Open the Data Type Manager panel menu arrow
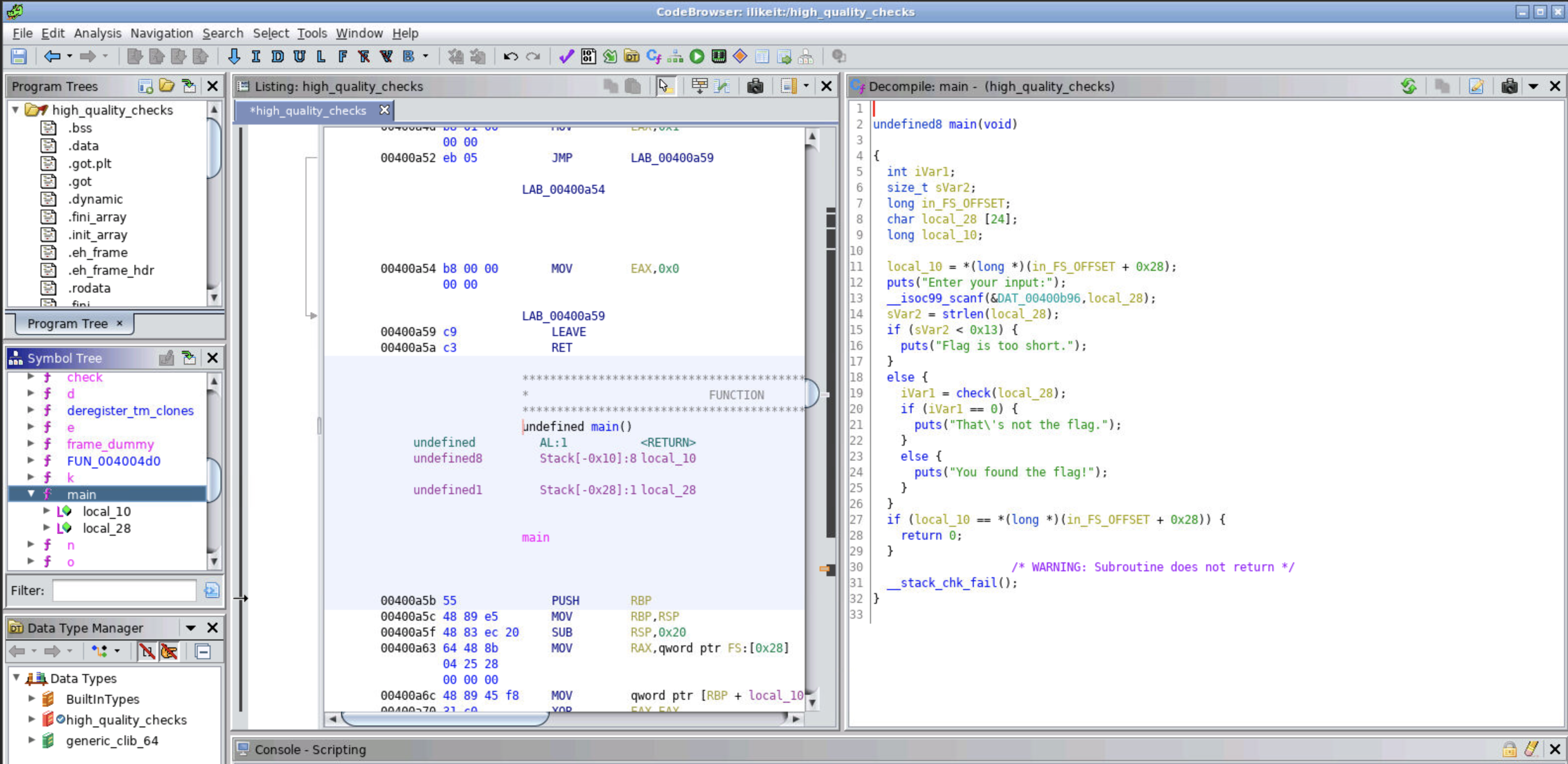Screen dimensions: 1568x764 click(190, 628)
